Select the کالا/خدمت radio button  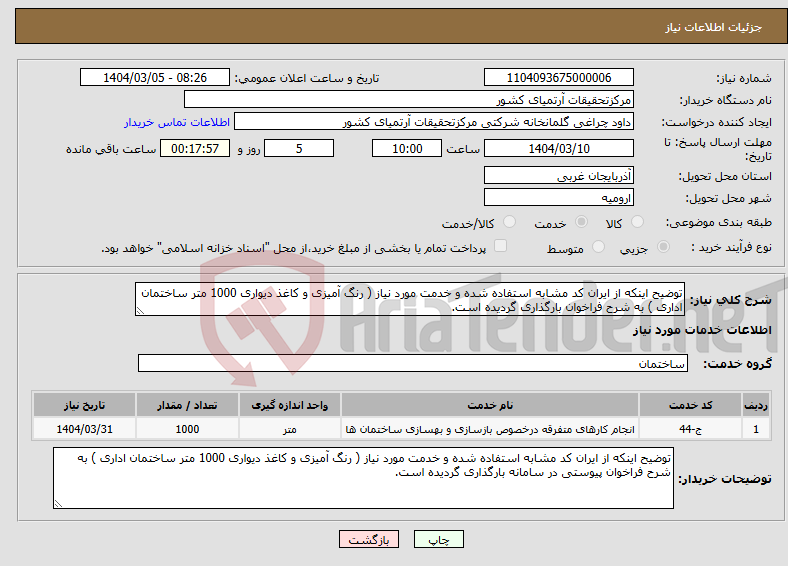click(x=509, y=222)
